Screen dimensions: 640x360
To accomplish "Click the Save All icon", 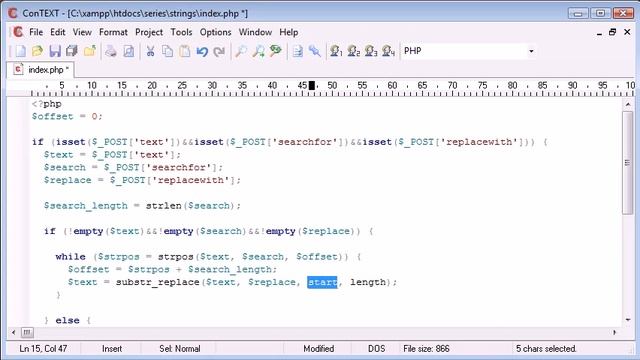I will pos(72,51).
